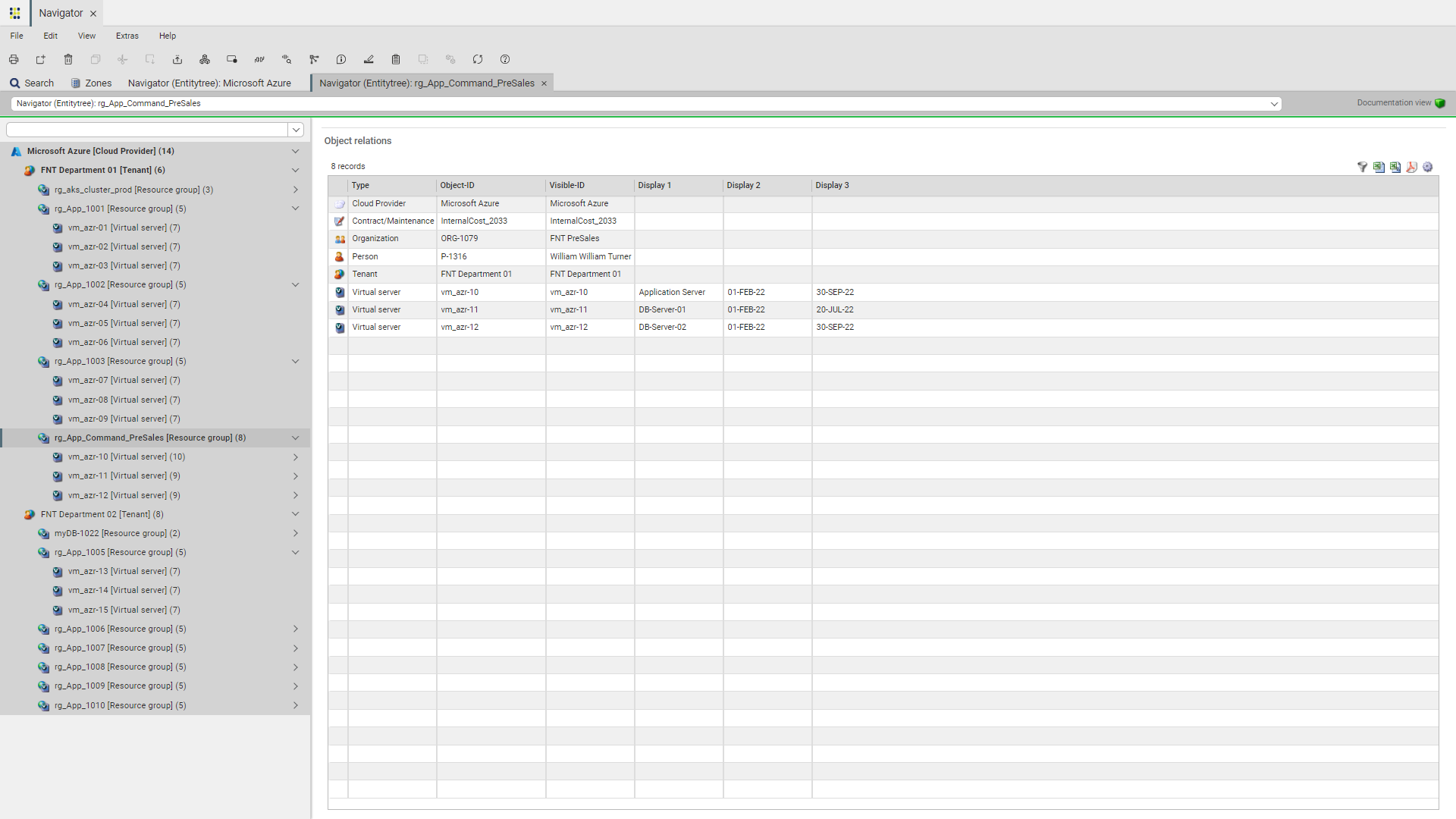Open the Search tab
Screen dimensions: 1456x819
point(32,83)
